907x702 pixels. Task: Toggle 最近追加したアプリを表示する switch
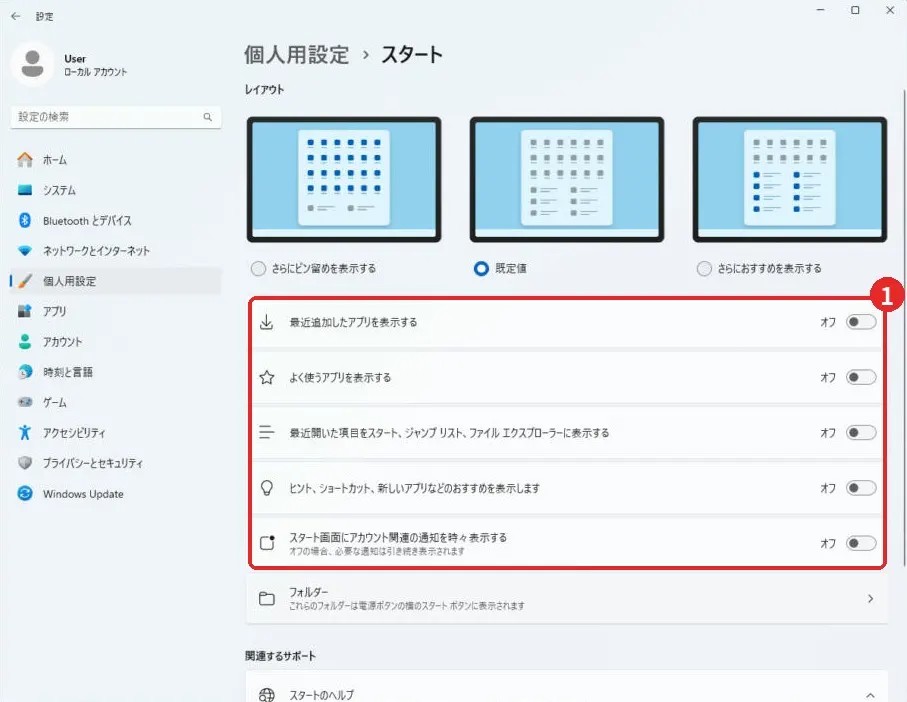(861, 322)
